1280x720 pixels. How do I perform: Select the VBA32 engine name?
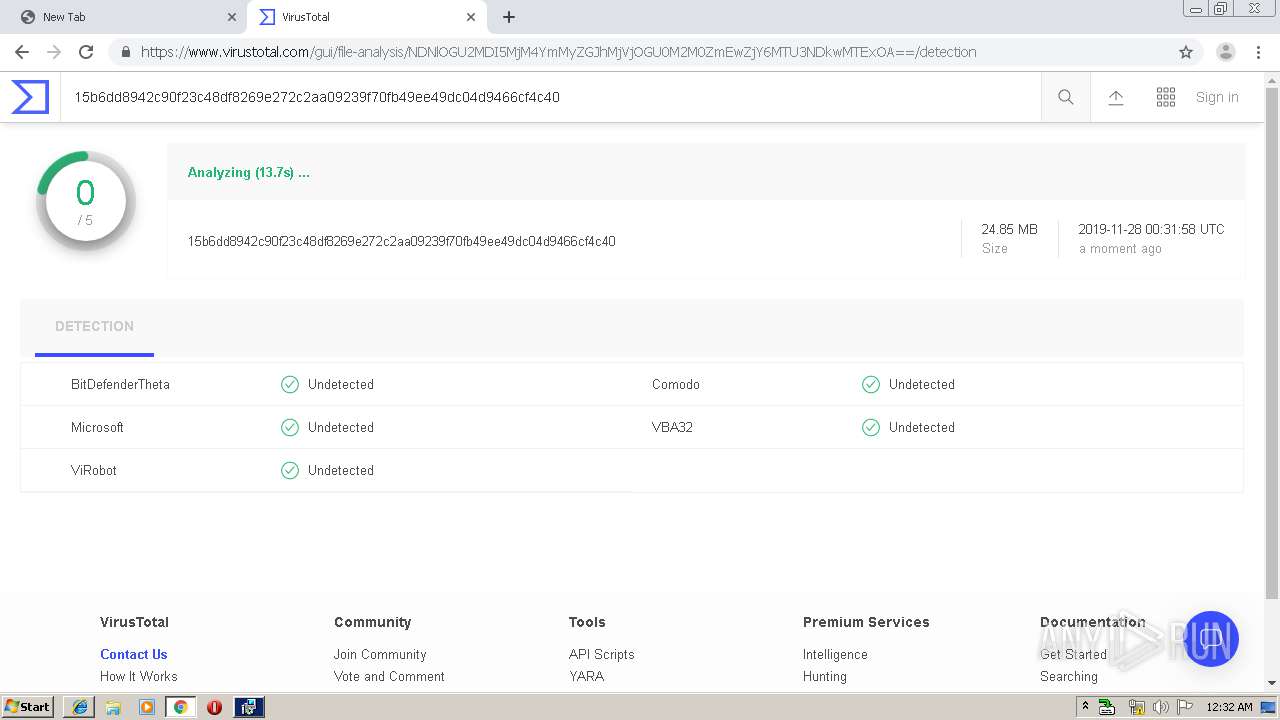(x=672, y=427)
